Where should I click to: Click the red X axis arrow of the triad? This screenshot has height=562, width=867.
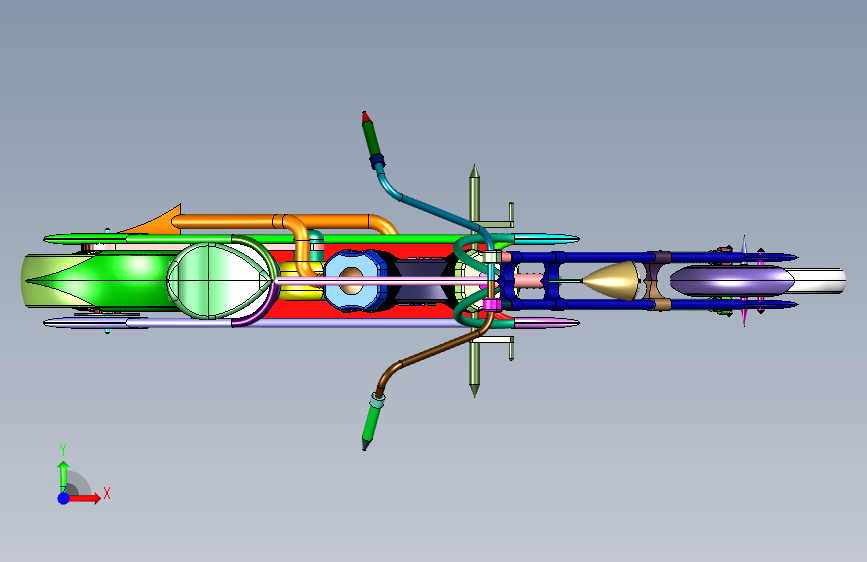84,498
